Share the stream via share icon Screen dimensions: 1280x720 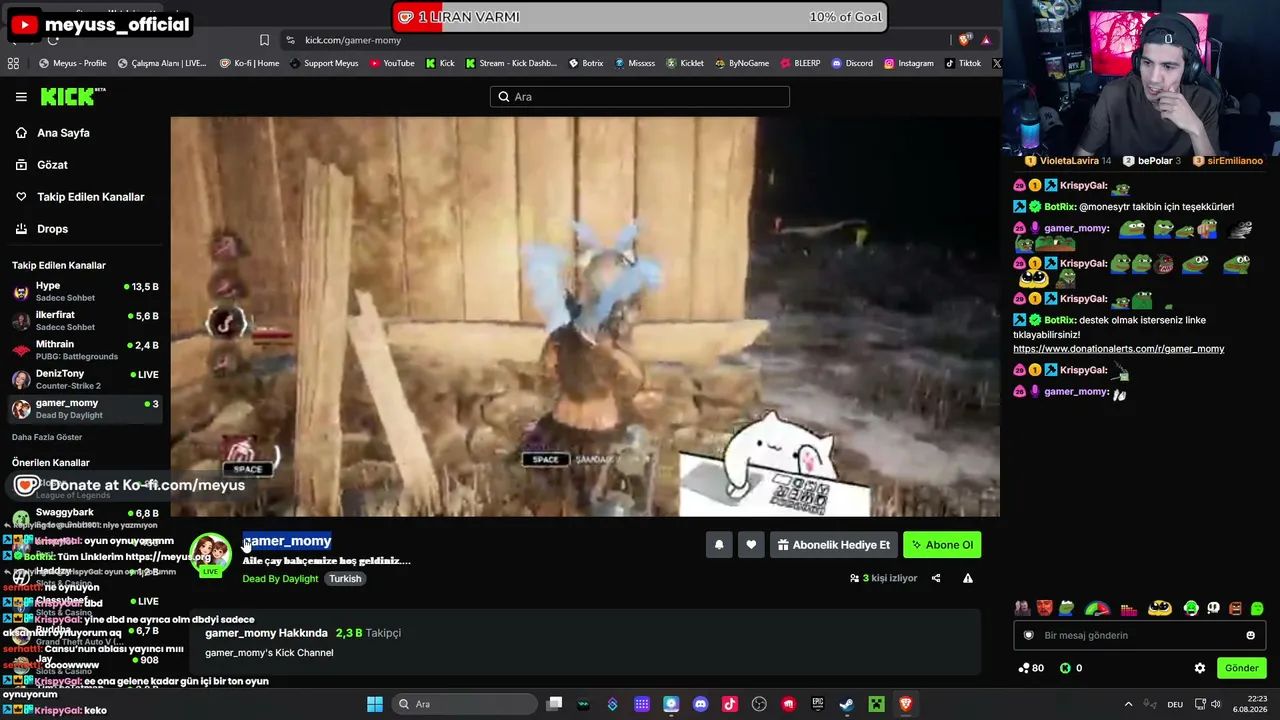pyautogui.click(x=936, y=578)
